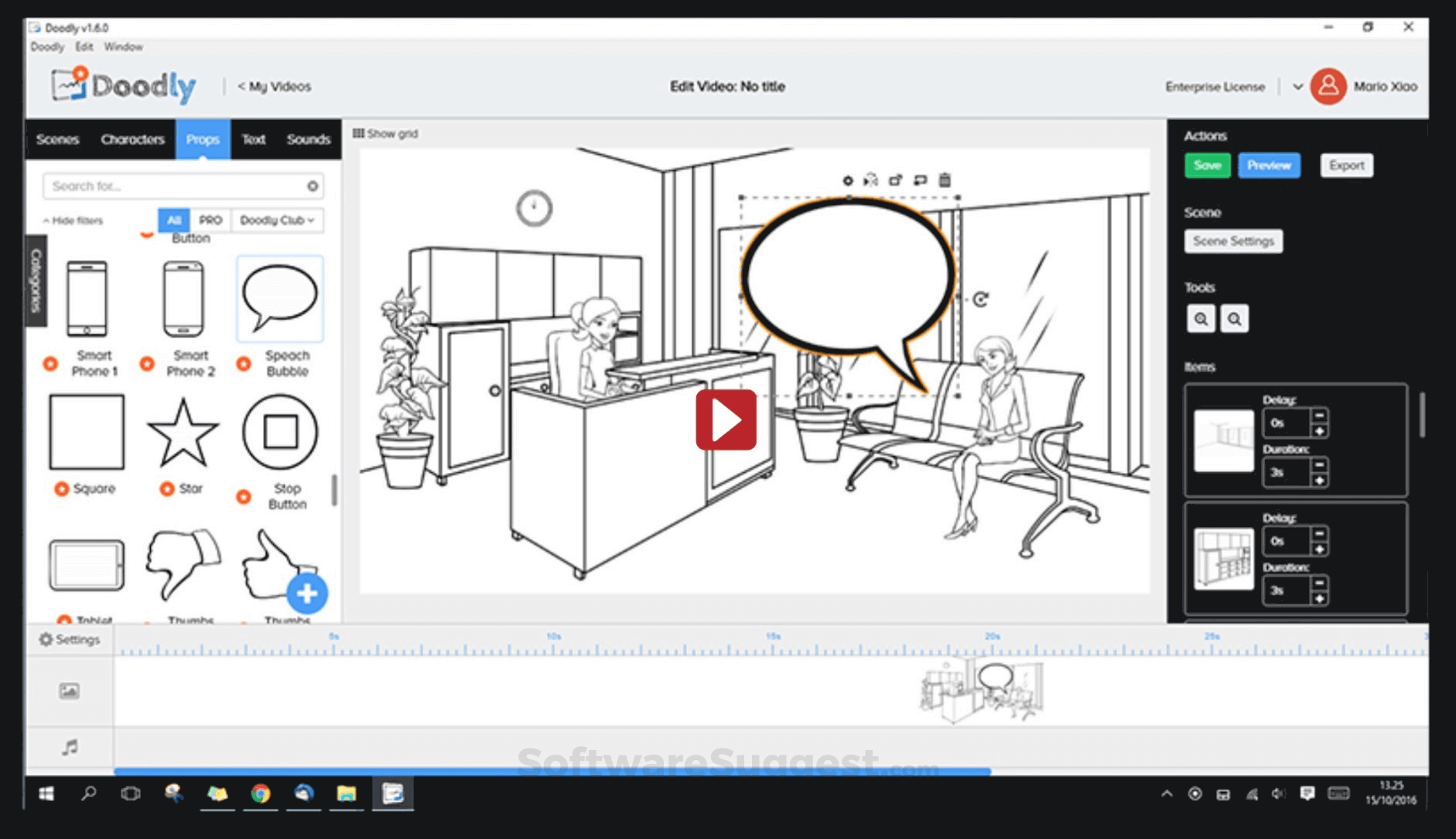Open settings gear of selected speech bubble

[847, 180]
